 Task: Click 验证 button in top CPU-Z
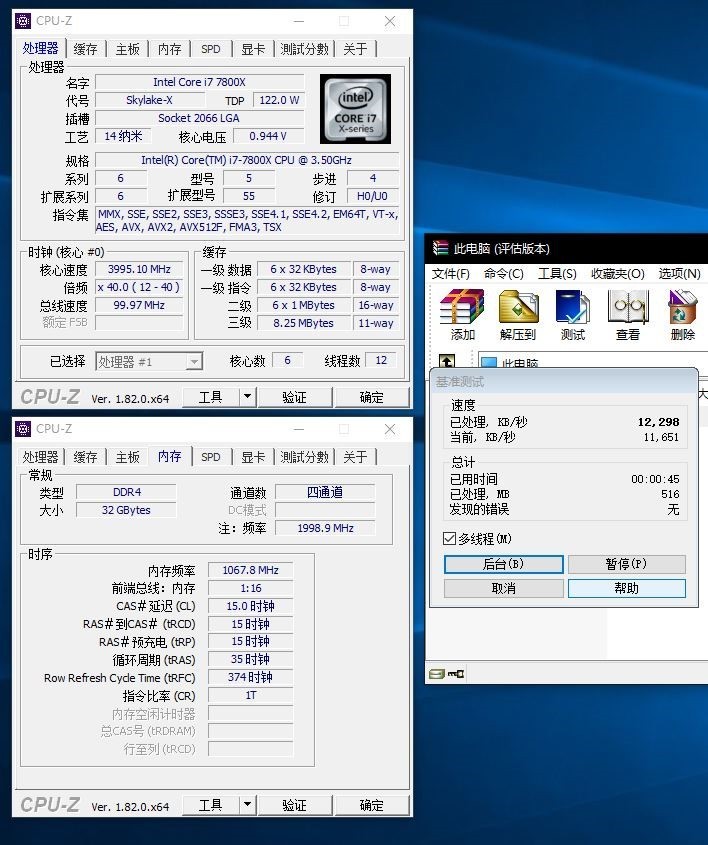(294, 397)
